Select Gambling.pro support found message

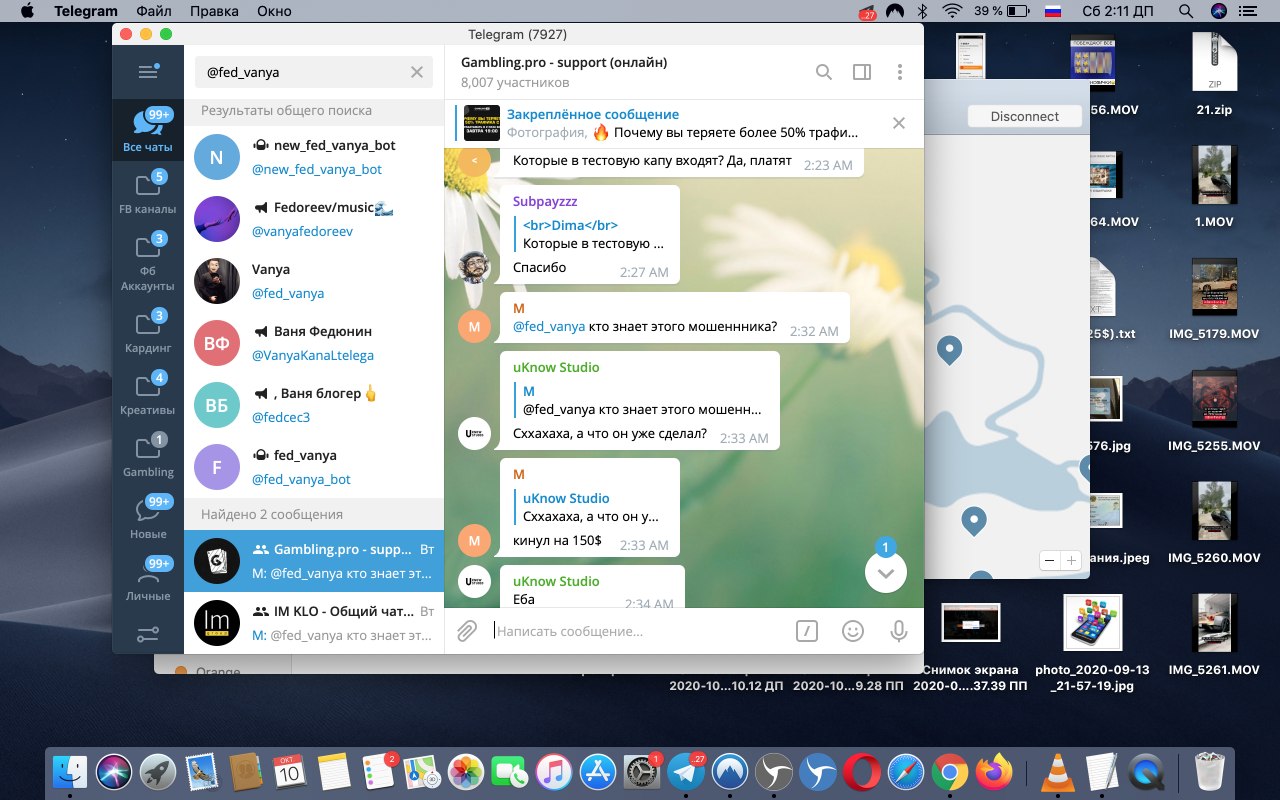pos(314,561)
